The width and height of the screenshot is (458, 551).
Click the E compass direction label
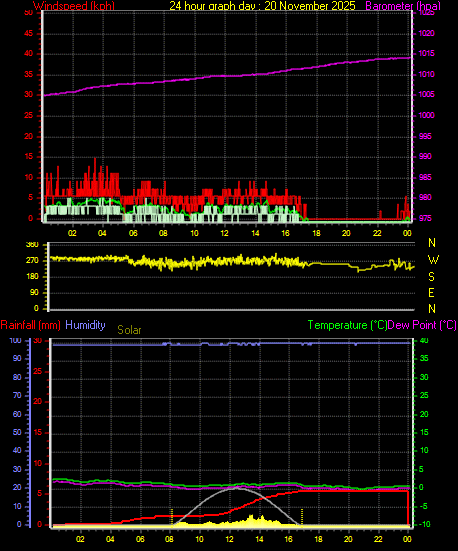pyautogui.click(x=431, y=293)
